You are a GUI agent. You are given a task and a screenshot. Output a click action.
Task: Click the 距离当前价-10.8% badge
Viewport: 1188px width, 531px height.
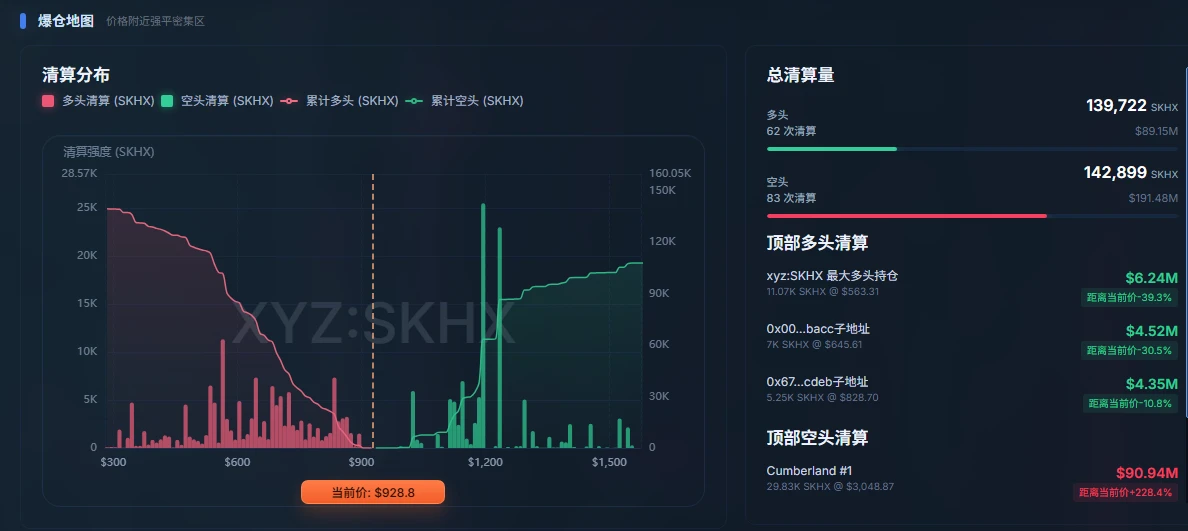(x=1130, y=403)
